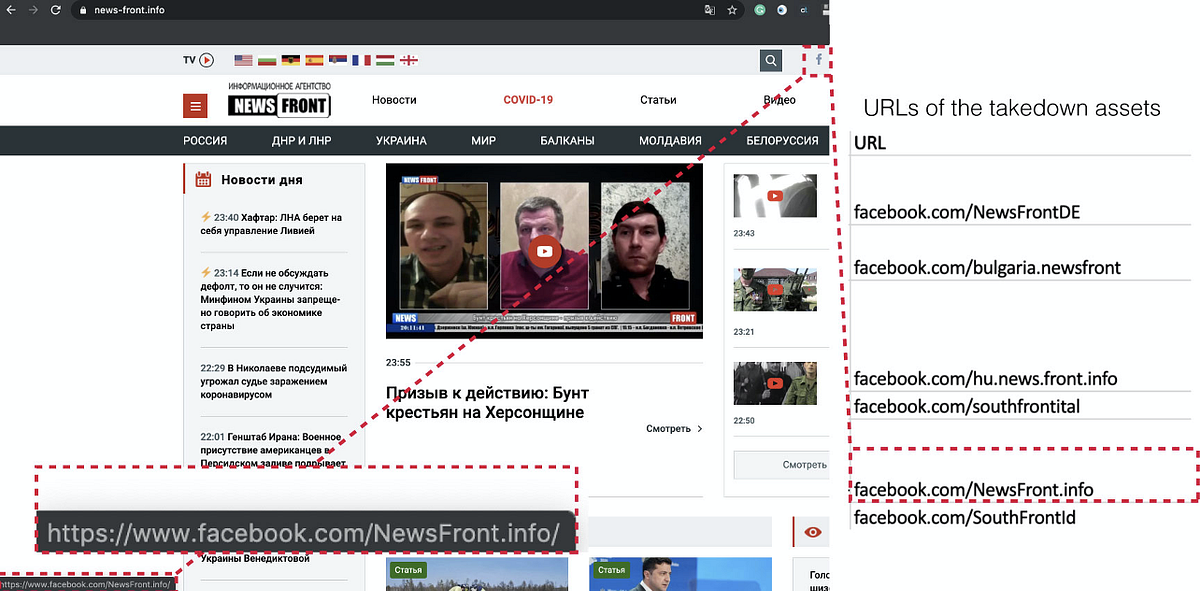Viewport: 1200px width, 591px height.
Task: Open the translate page icon in the address bar
Action: pyautogui.click(x=709, y=10)
